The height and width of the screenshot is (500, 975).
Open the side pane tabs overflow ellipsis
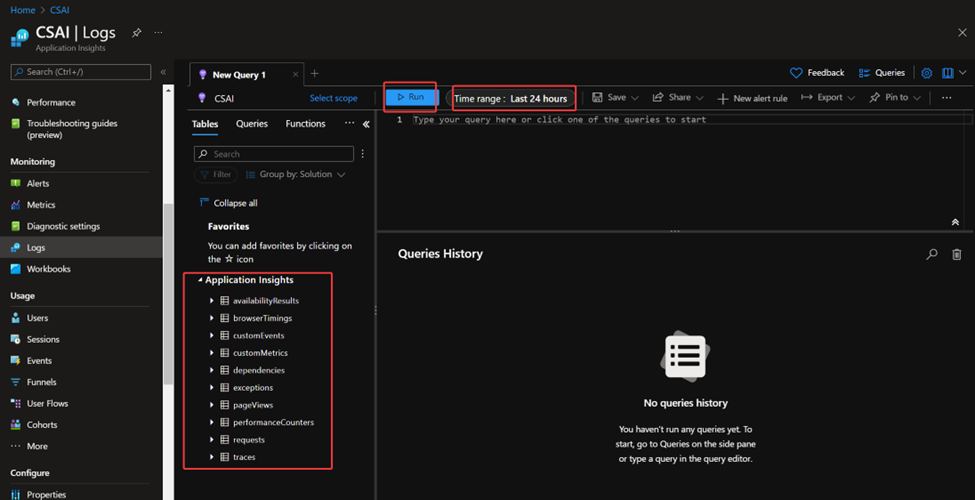[x=349, y=124]
